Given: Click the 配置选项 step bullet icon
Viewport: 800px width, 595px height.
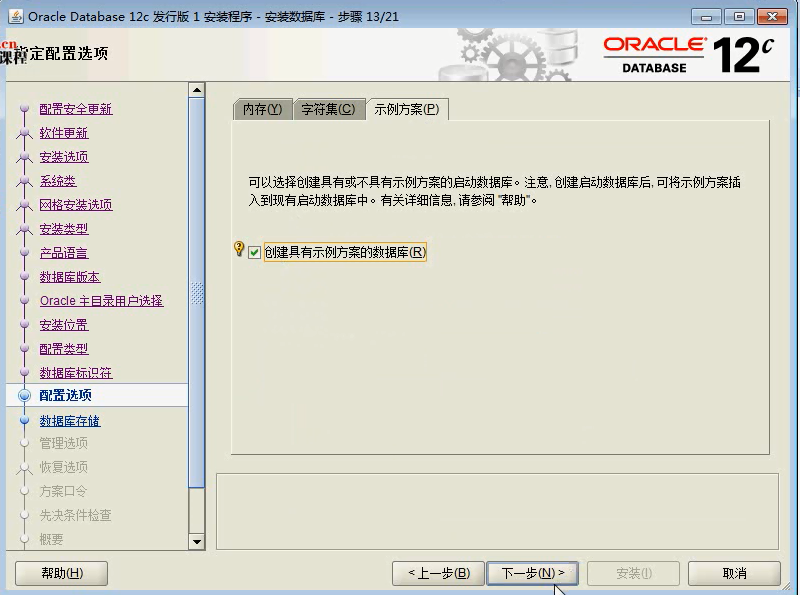Looking at the screenshot, I should [24, 395].
